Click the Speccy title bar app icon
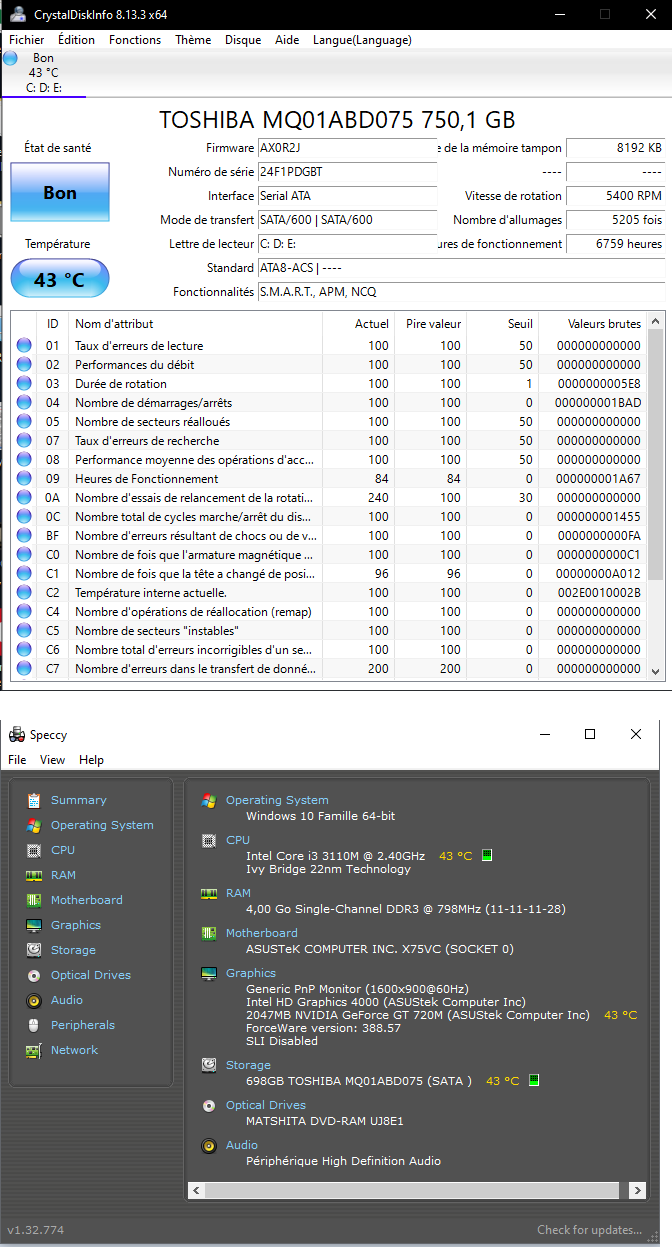The image size is (672, 1250). [16, 734]
